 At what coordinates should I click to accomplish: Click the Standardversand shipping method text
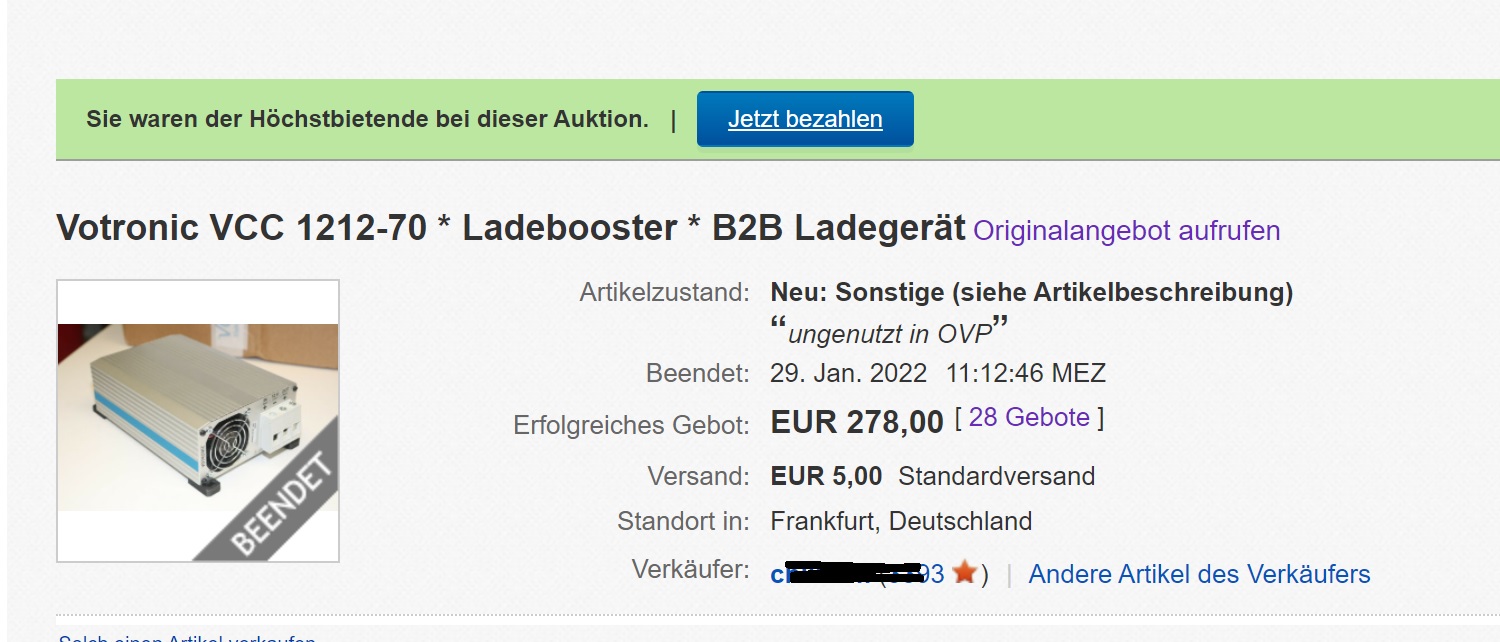[996, 476]
